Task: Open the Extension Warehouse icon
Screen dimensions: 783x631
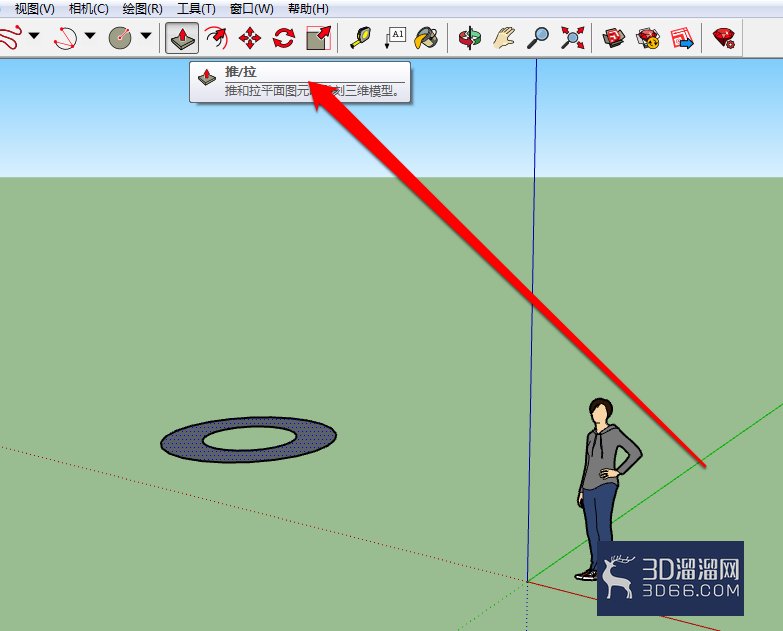Action: point(648,38)
